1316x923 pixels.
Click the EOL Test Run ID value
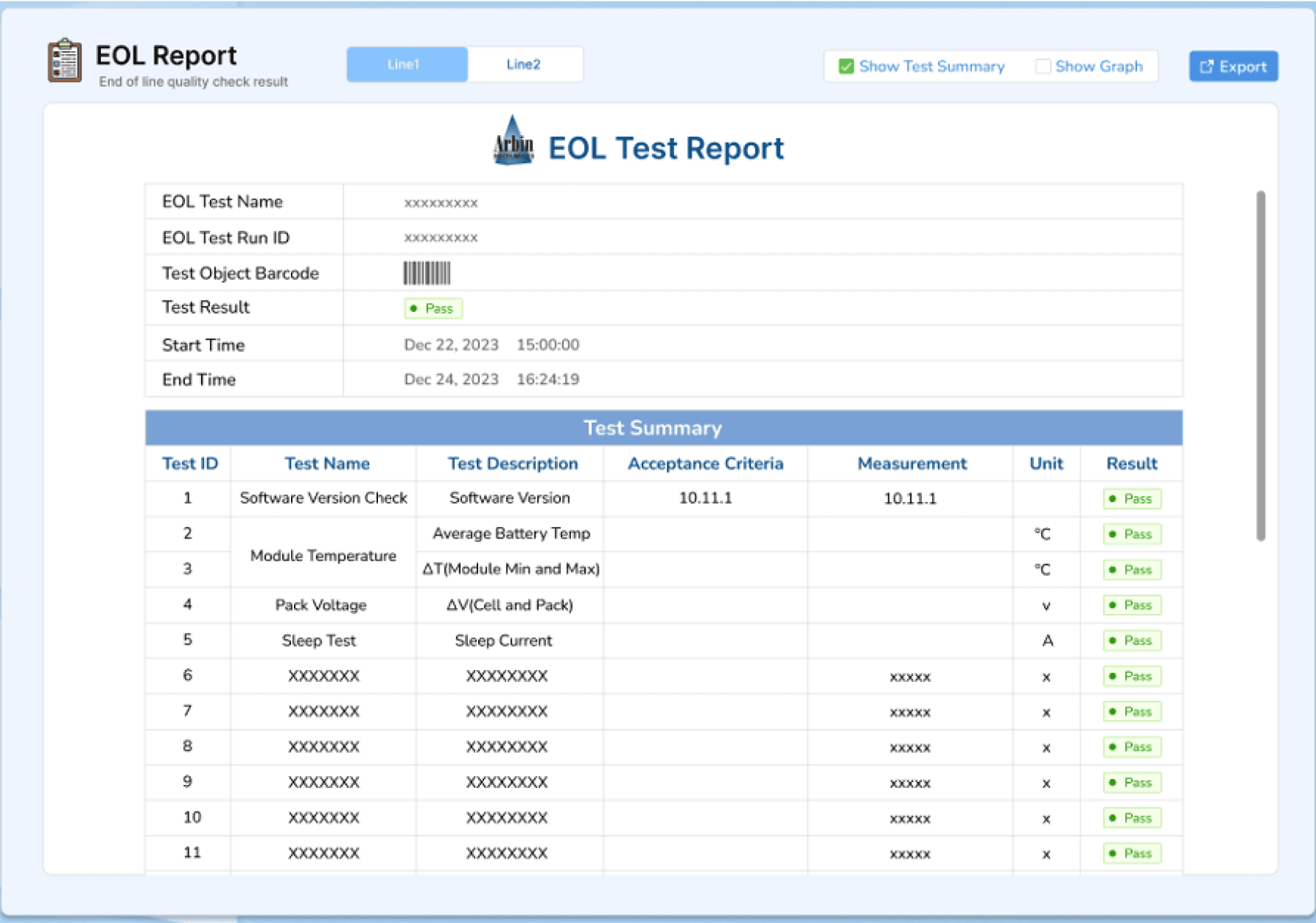441,238
